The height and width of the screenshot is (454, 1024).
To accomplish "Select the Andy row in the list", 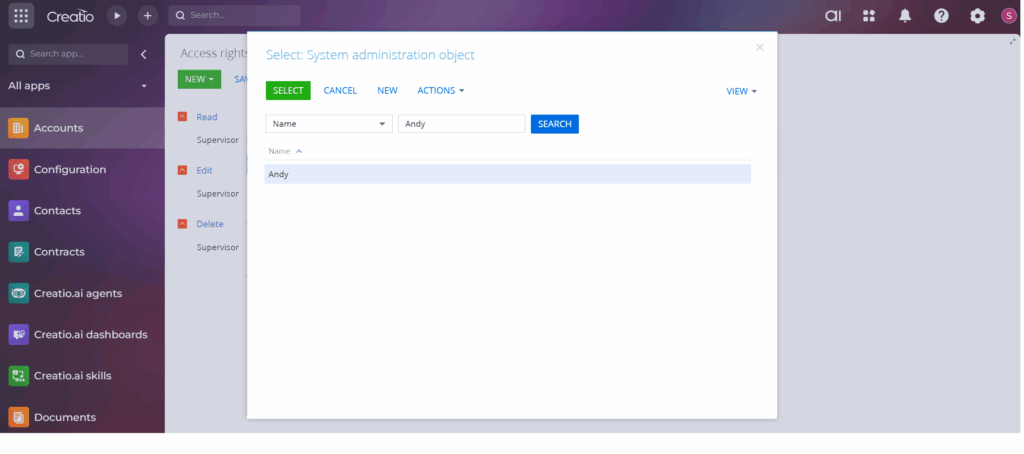I will (507, 174).
